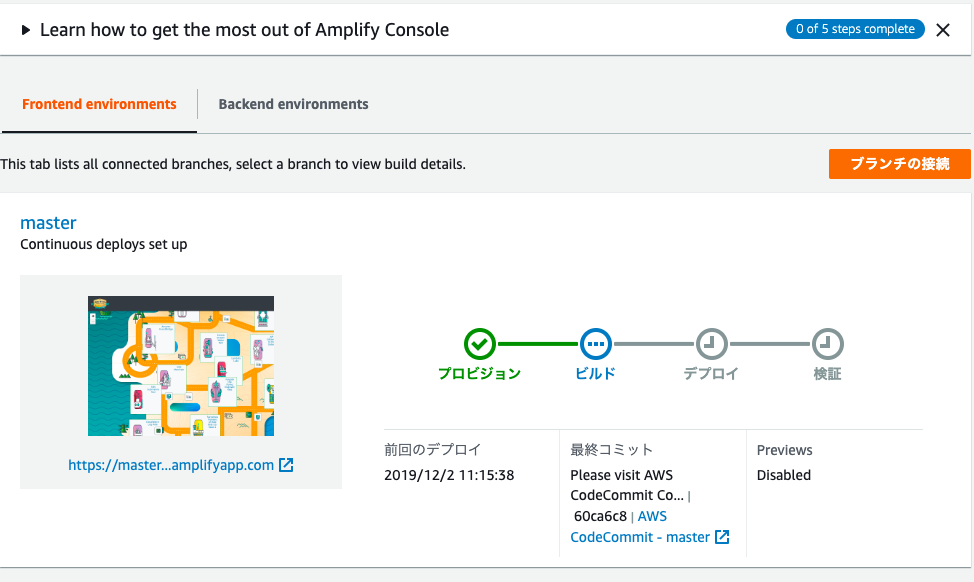Click the Continuous deploys set up text
Image resolution: width=974 pixels, height=582 pixels.
tap(104, 244)
